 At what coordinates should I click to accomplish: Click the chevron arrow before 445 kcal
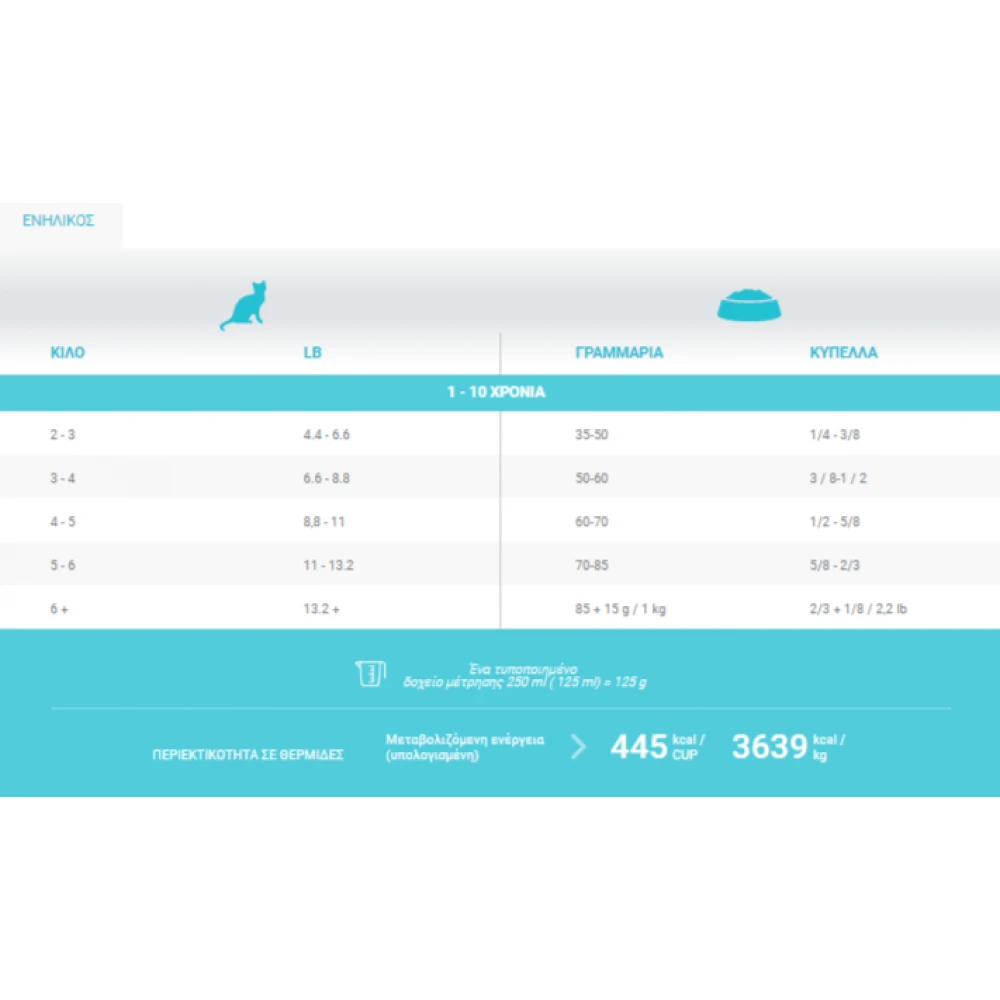click(578, 747)
